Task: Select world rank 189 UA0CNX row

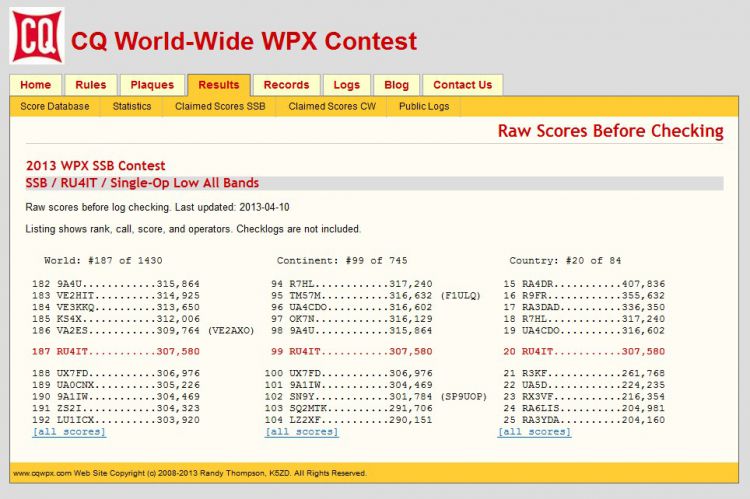Action: coord(116,385)
